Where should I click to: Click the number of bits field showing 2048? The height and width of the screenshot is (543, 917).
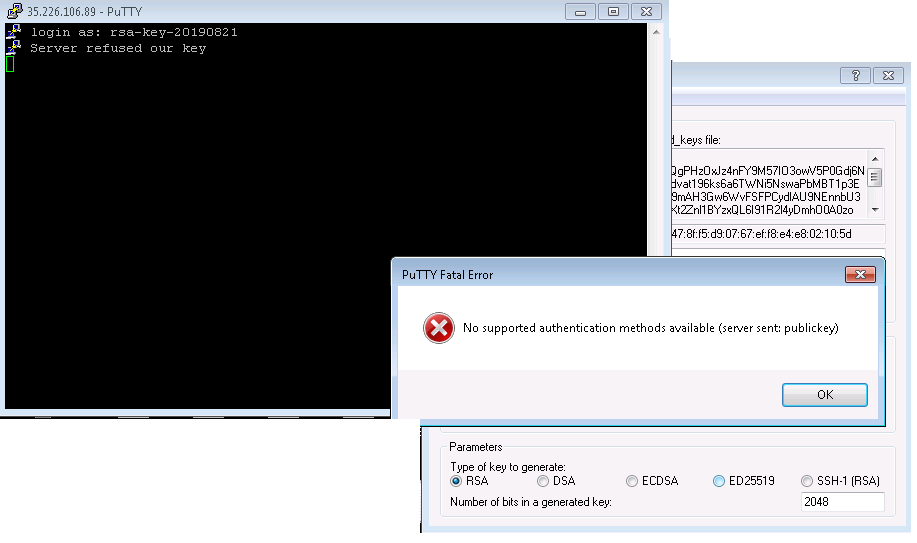click(842, 501)
